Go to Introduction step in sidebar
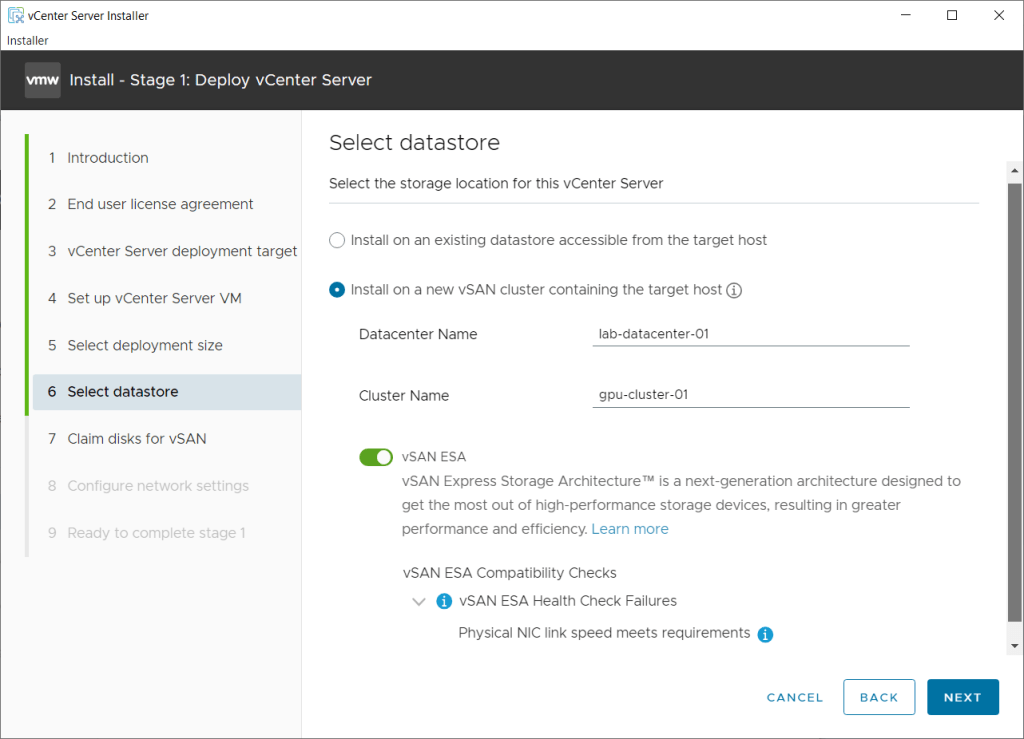 click(x=107, y=158)
